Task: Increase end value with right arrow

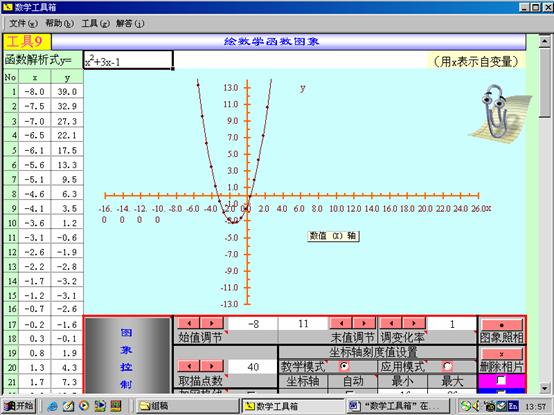Action: coord(364,323)
